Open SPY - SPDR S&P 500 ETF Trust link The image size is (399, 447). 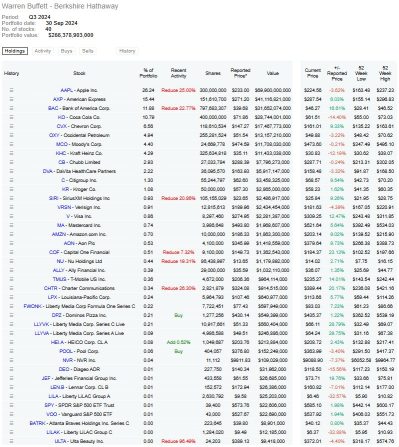coord(79,405)
